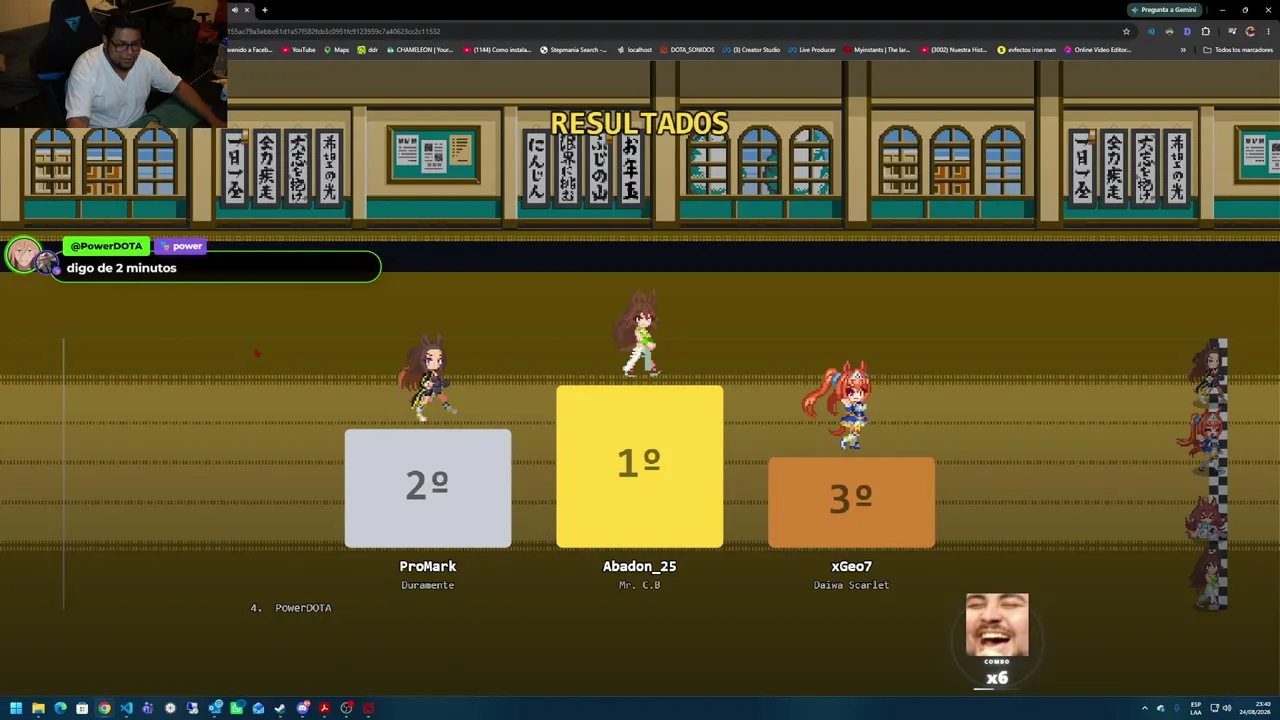Screen dimensions: 1280x720
Task: Click the third place podium block
Action: click(x=852, y=502)
